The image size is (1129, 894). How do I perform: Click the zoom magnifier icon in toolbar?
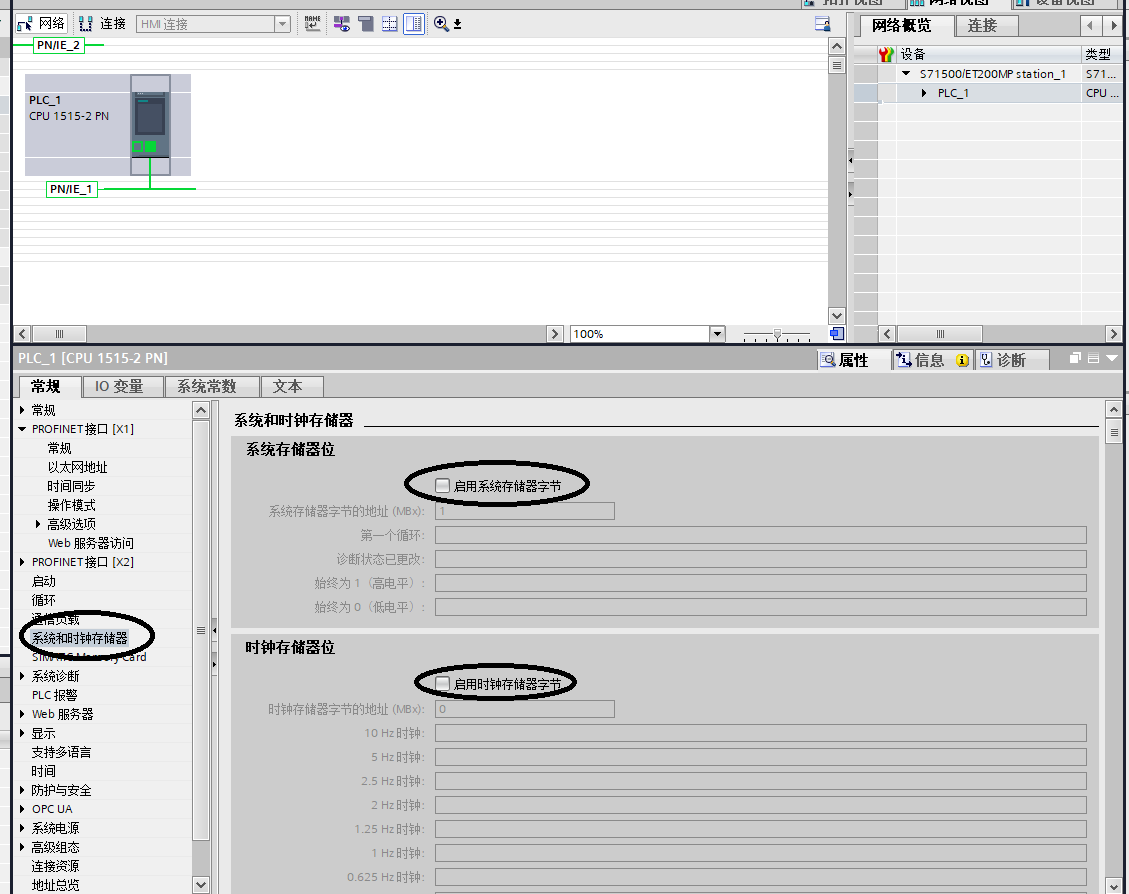441,24
